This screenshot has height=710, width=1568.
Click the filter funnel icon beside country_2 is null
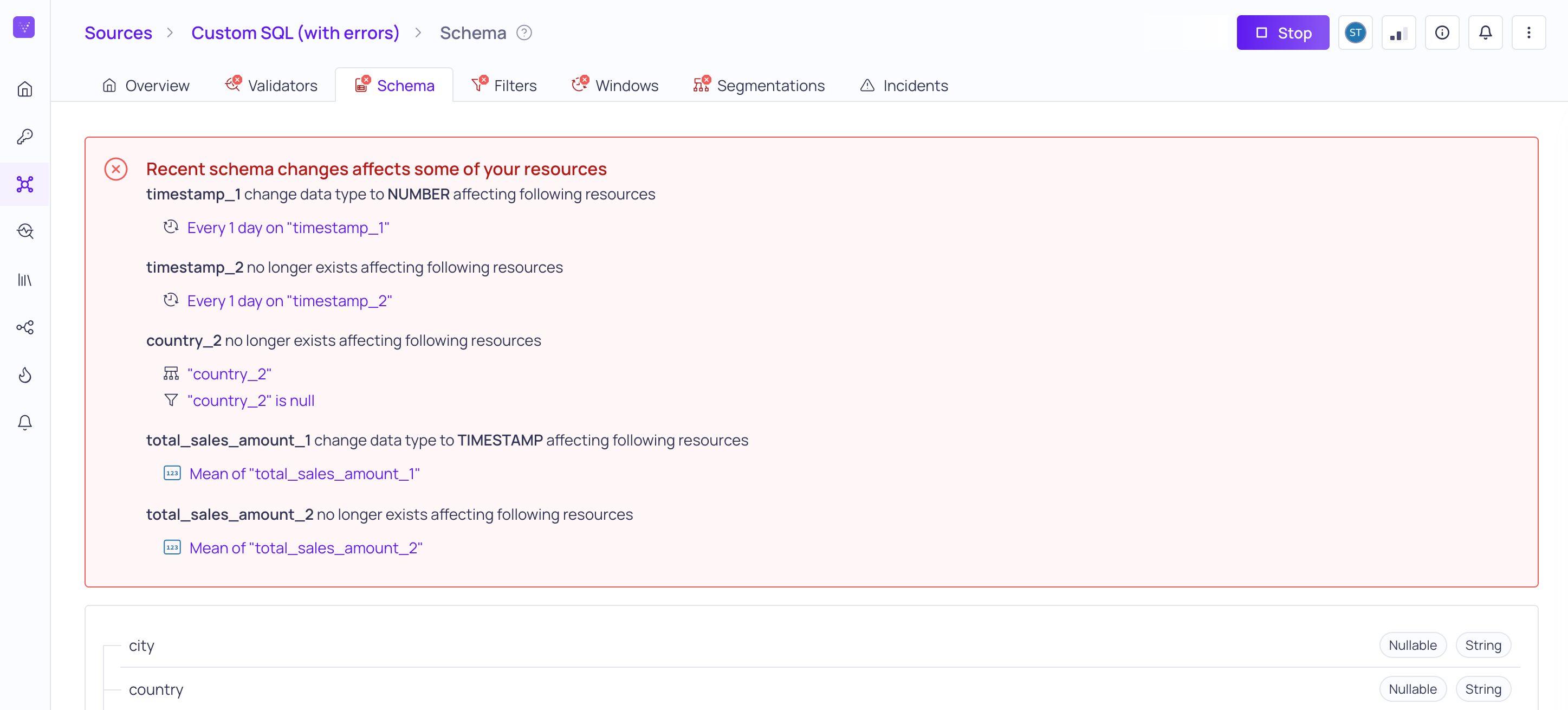171,399
